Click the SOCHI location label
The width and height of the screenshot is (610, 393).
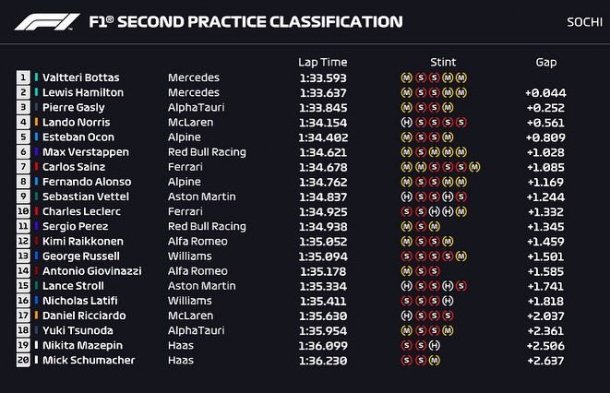pos(585,22)
